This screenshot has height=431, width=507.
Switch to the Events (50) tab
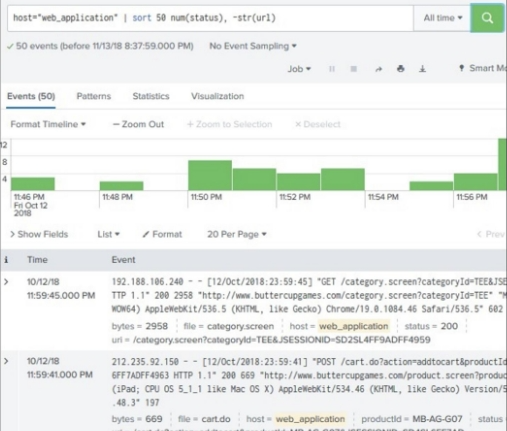coord(31,96)
